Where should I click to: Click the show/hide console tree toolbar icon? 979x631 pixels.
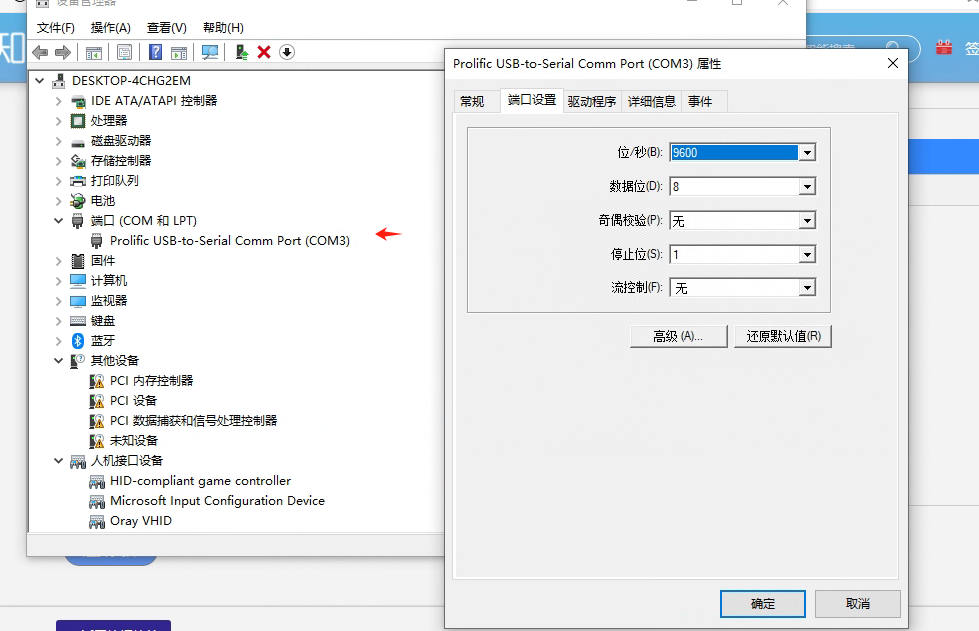point(94,53)
